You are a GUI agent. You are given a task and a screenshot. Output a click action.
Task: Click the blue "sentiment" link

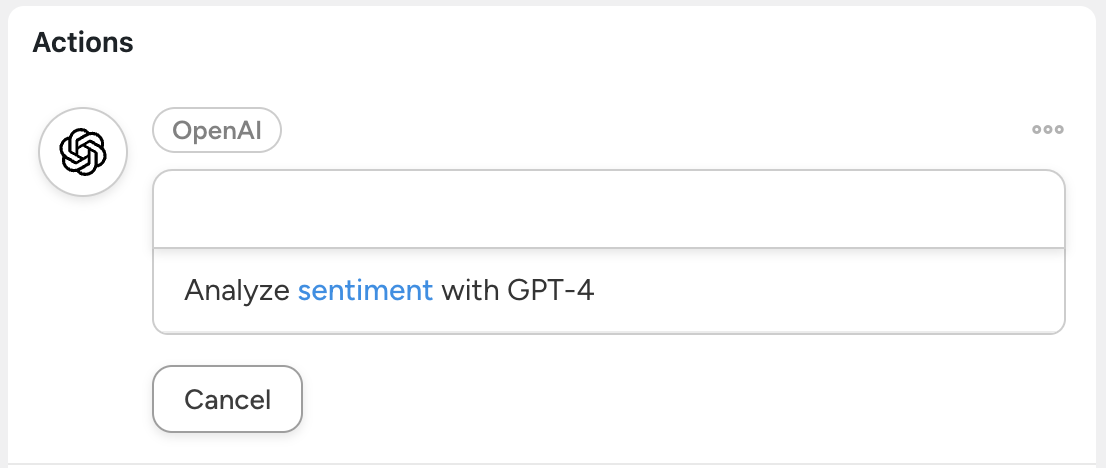tap(365, 291)
